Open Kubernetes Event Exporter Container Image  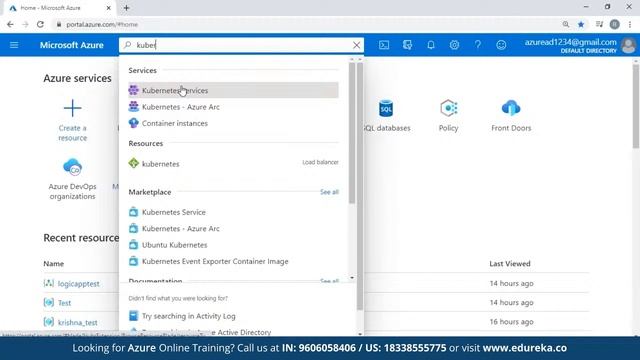pos(233,261)
